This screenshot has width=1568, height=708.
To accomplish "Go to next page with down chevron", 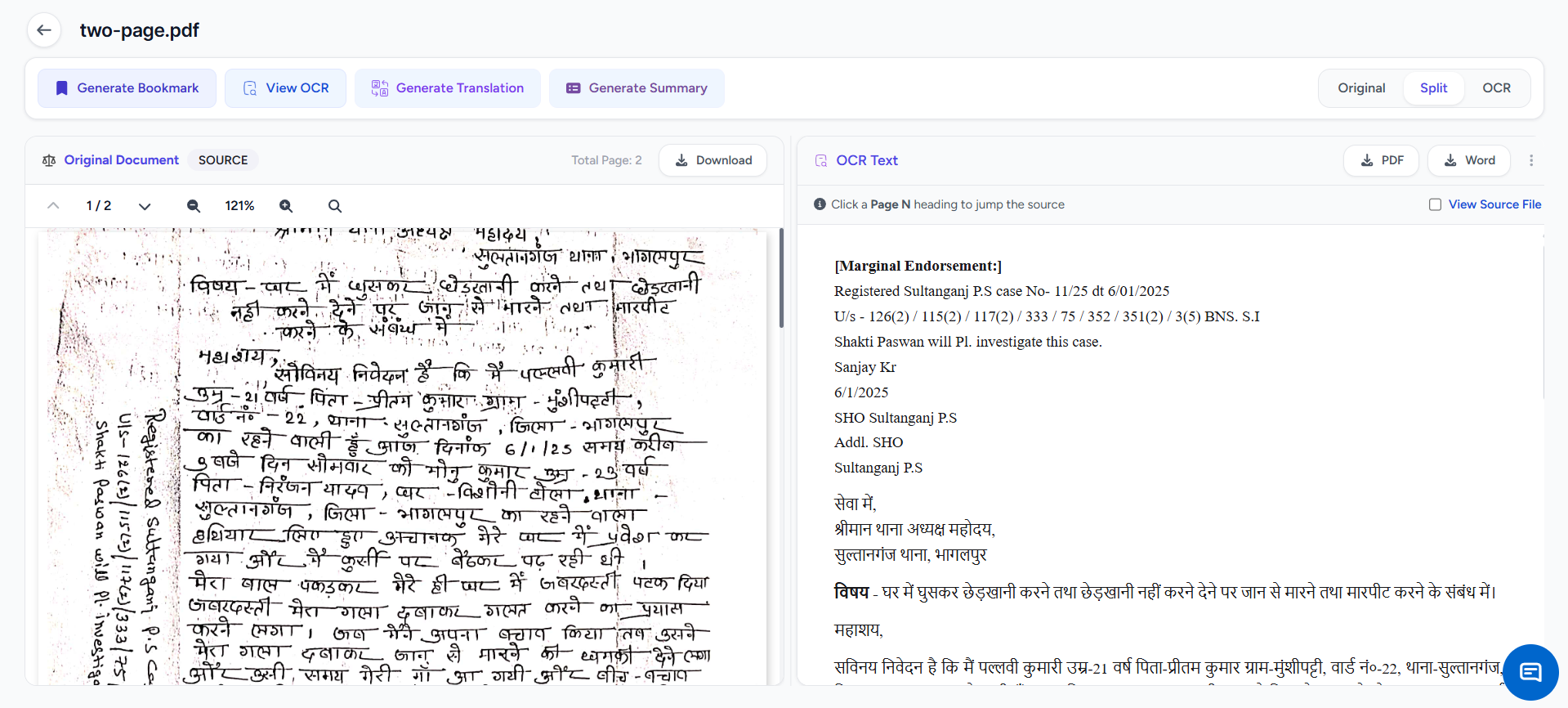I will 145,206.
